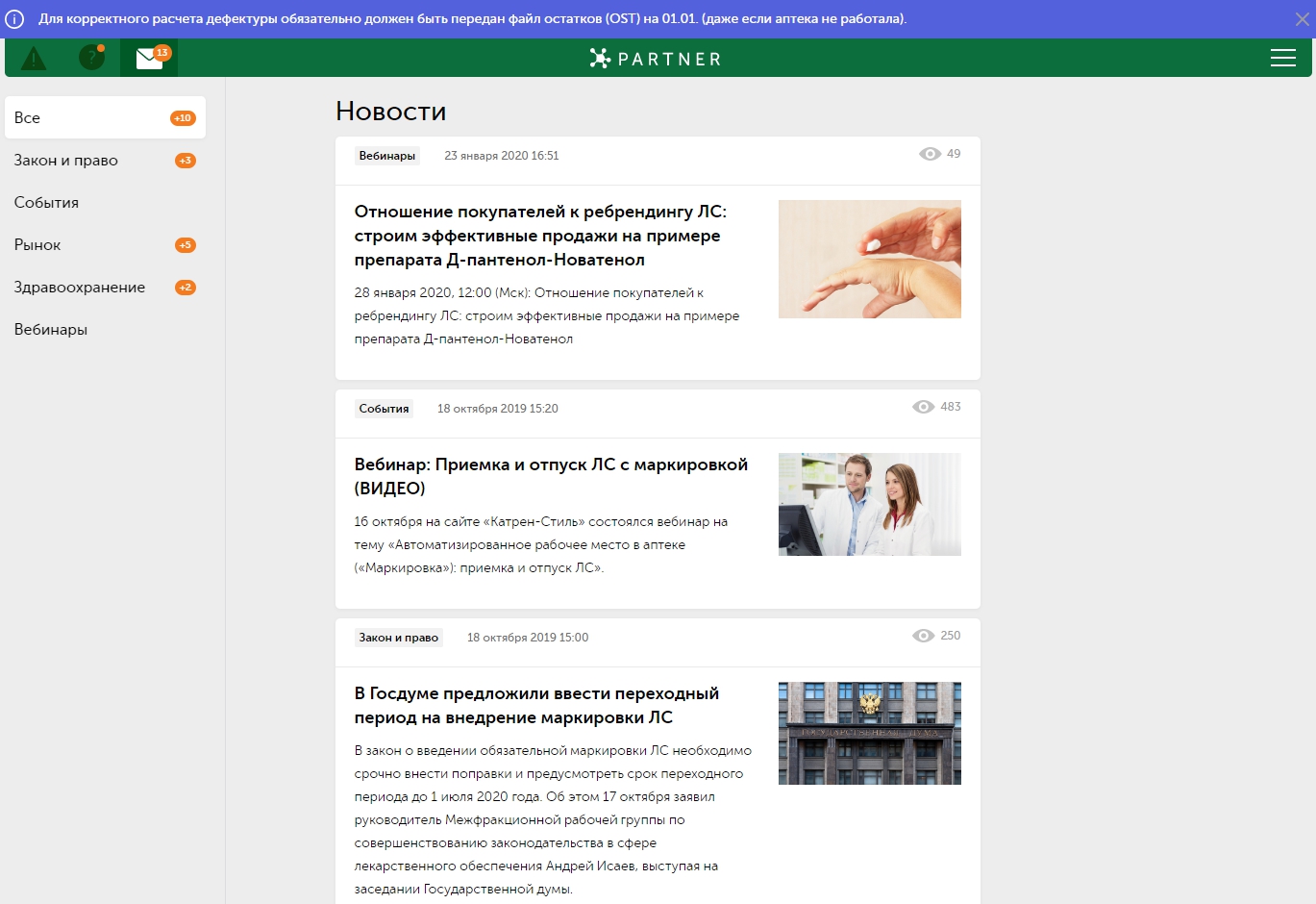Click the 'Вебинары' tag on first news card
The image size is (1316, 904).
386,156
